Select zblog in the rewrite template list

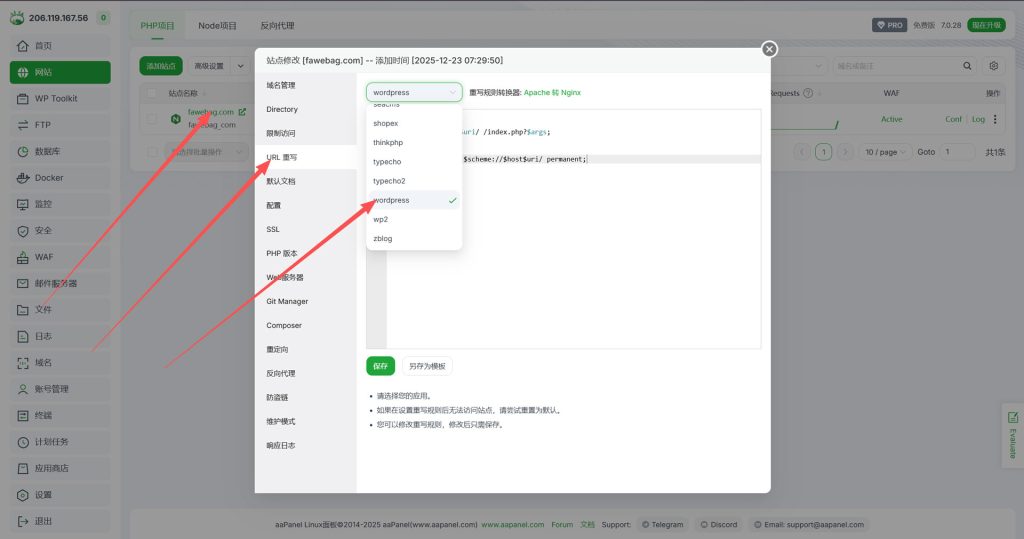383,239
